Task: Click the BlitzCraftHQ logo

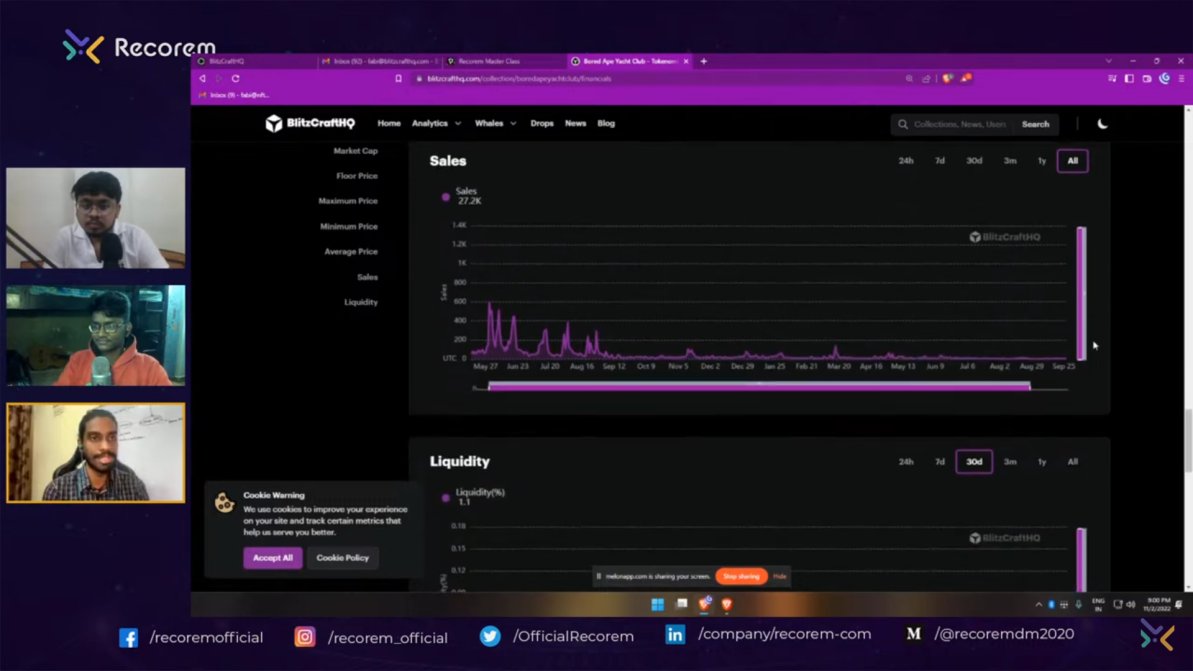Action: click(310, 123)
